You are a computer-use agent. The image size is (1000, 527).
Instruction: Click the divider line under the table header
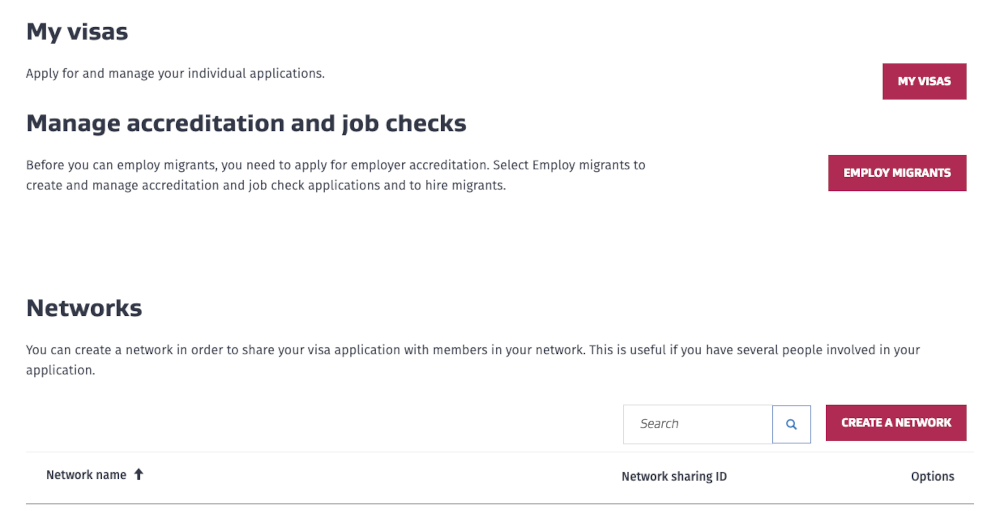point(500,504)
